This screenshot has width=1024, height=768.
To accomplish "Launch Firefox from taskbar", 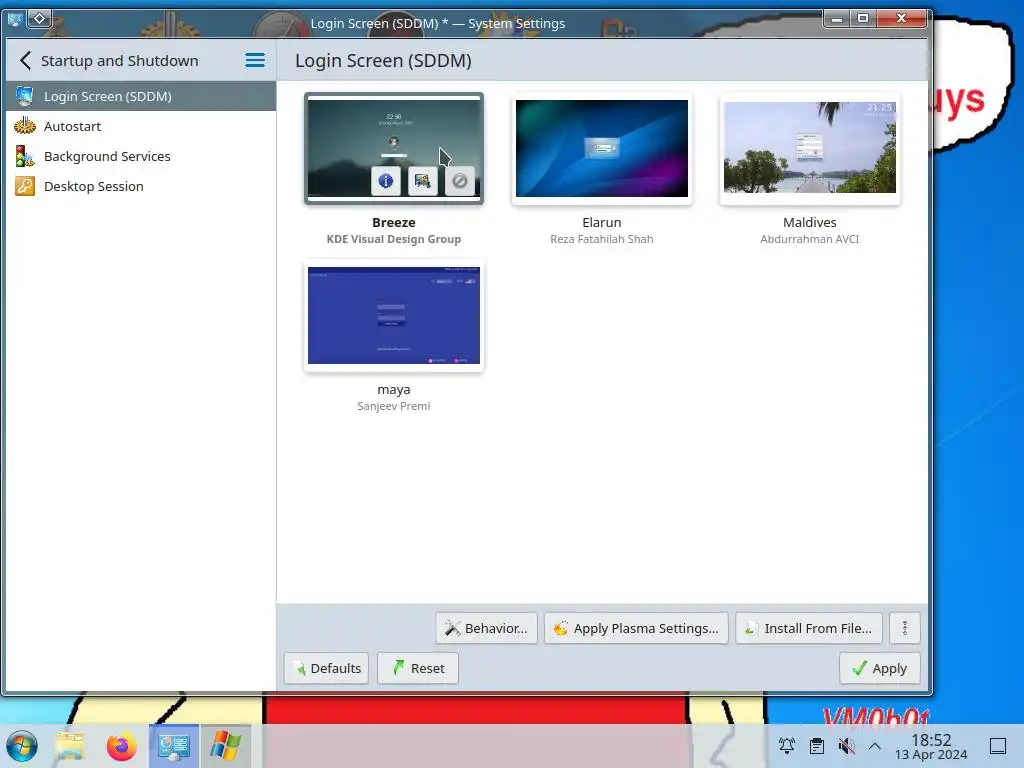I will pyautogui.click(x=121, y=746).
